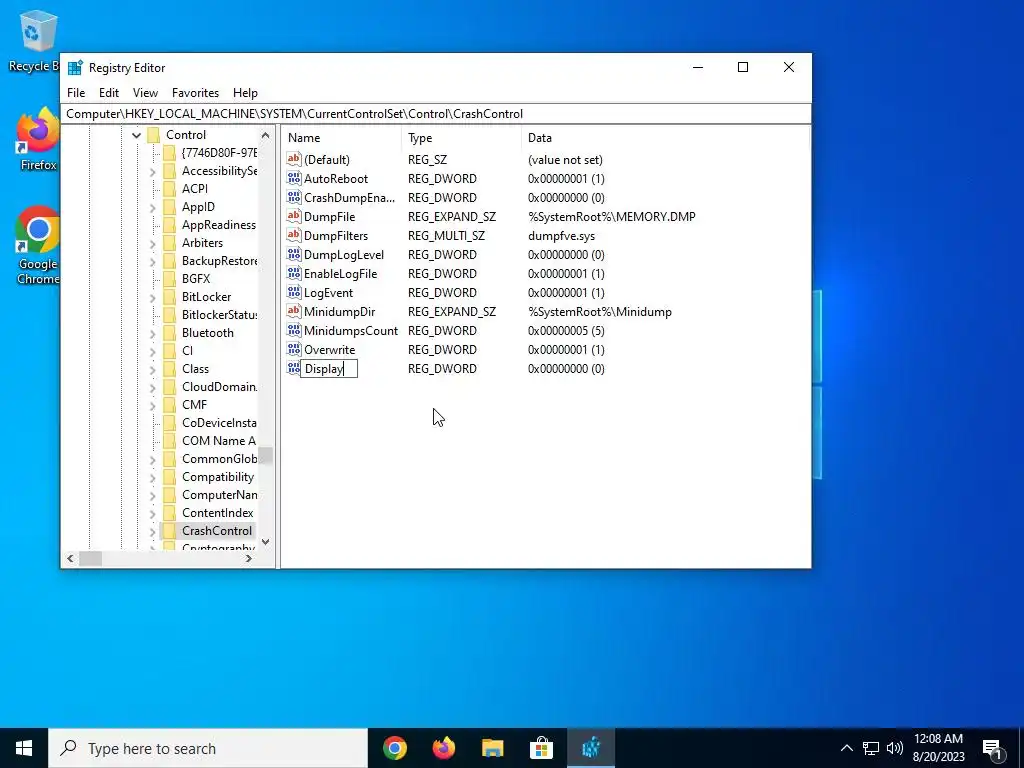Screen dimensions: 1024x768
Task: Click the DumpFile string icon
Action: [294, 216]
